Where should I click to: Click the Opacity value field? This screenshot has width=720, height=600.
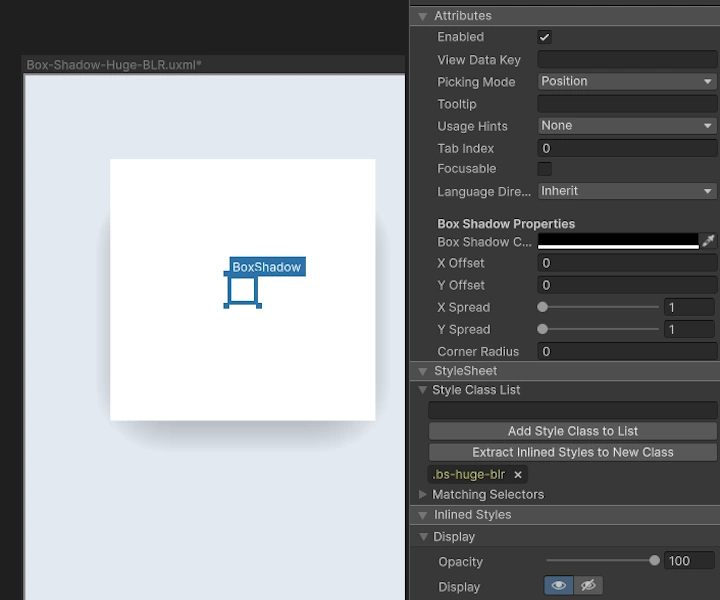click(x=689, y=561)
